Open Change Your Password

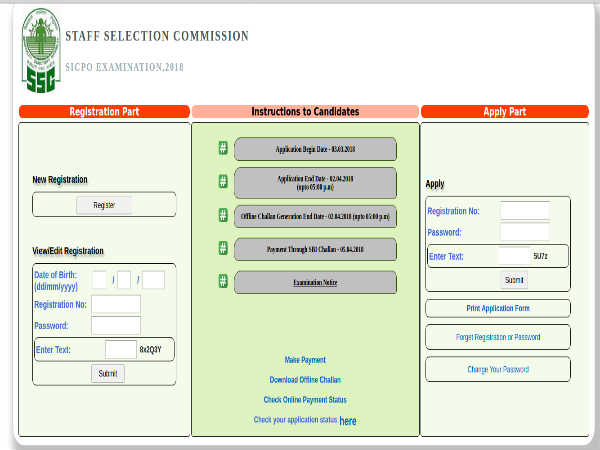click(498, 369)
